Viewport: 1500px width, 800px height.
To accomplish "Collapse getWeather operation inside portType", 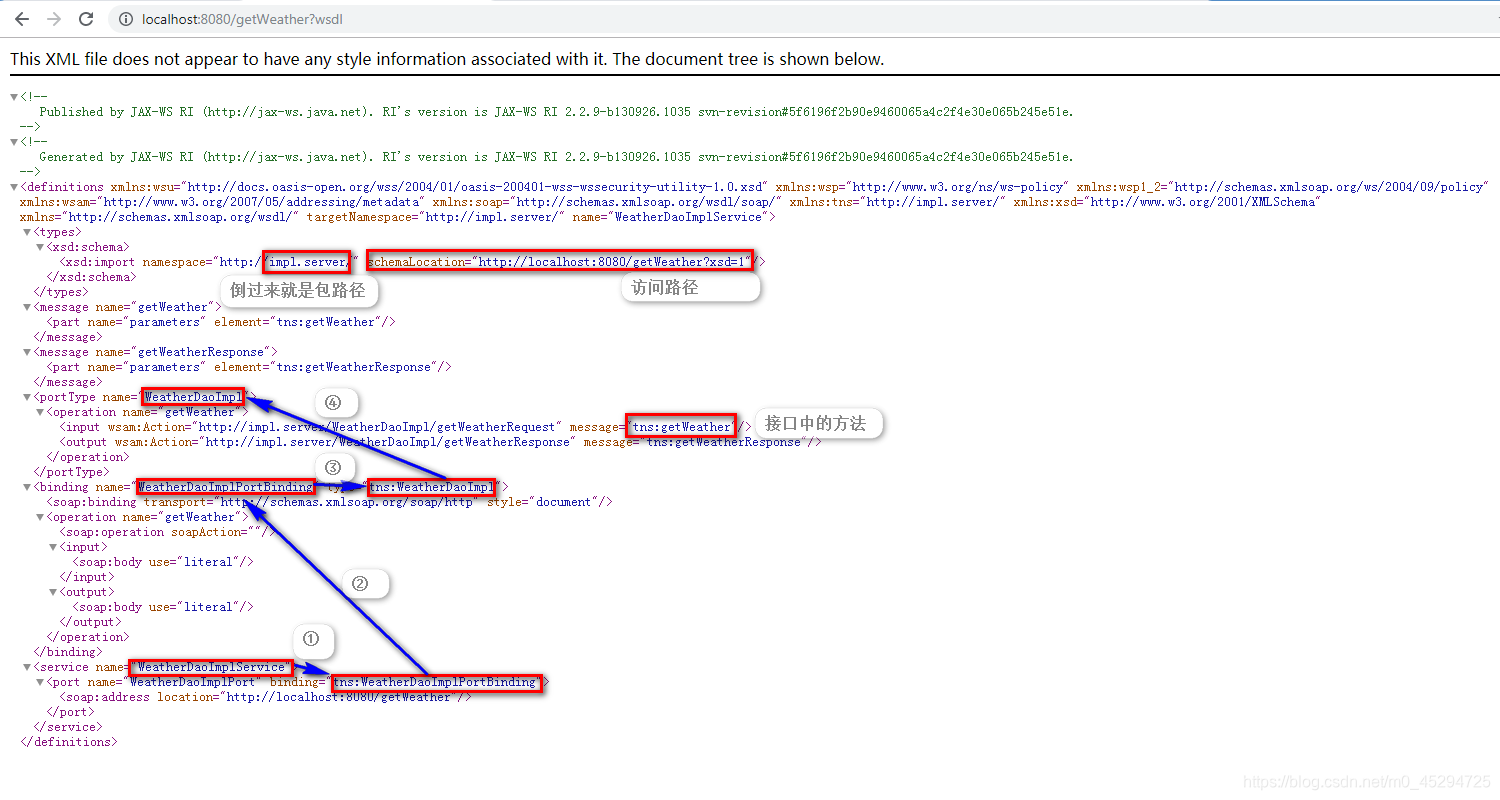I will (40, 412).
